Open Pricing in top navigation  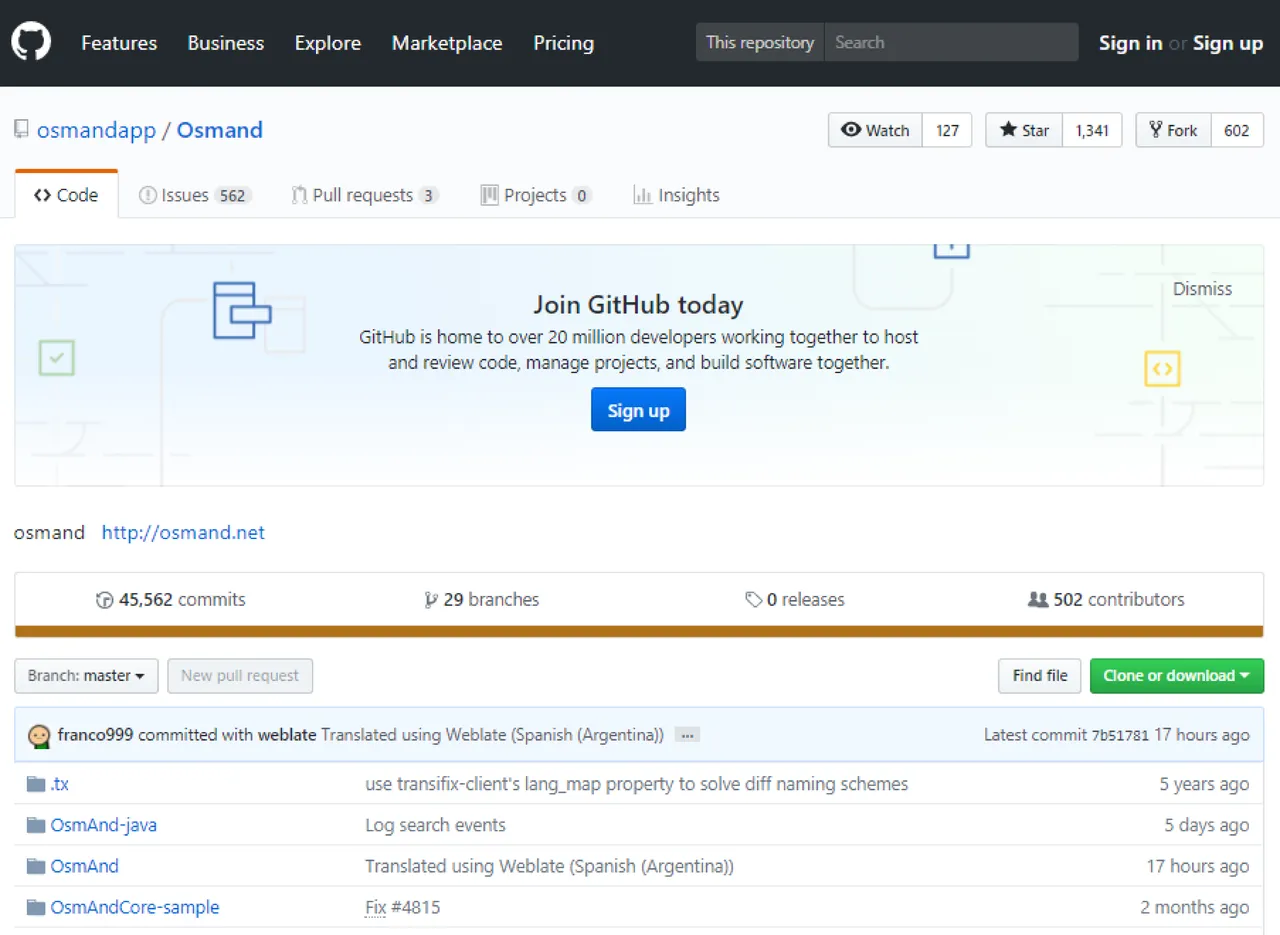pos(564,43)
